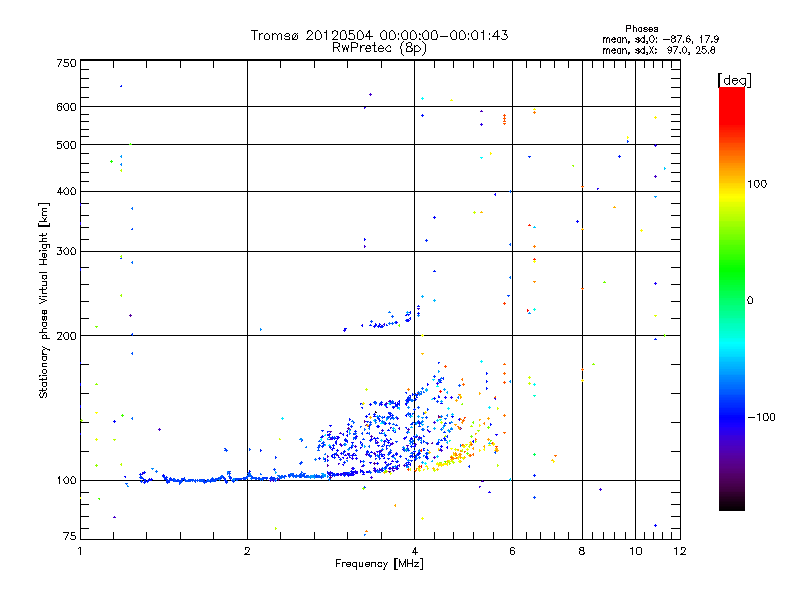Click the '[deg]' colorbar unit label
This screenshot has height=600, width=800.
pyautogui.click(x=734, y=80)
